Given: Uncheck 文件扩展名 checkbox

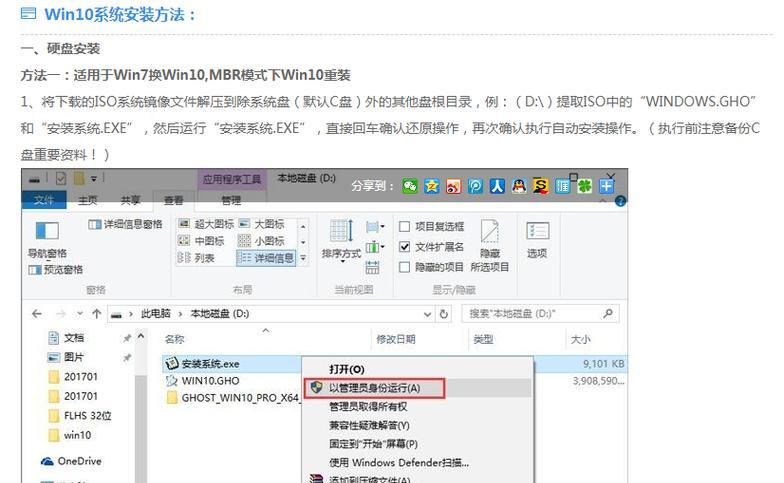Looking at the screenshot, I should click(404, 247).
